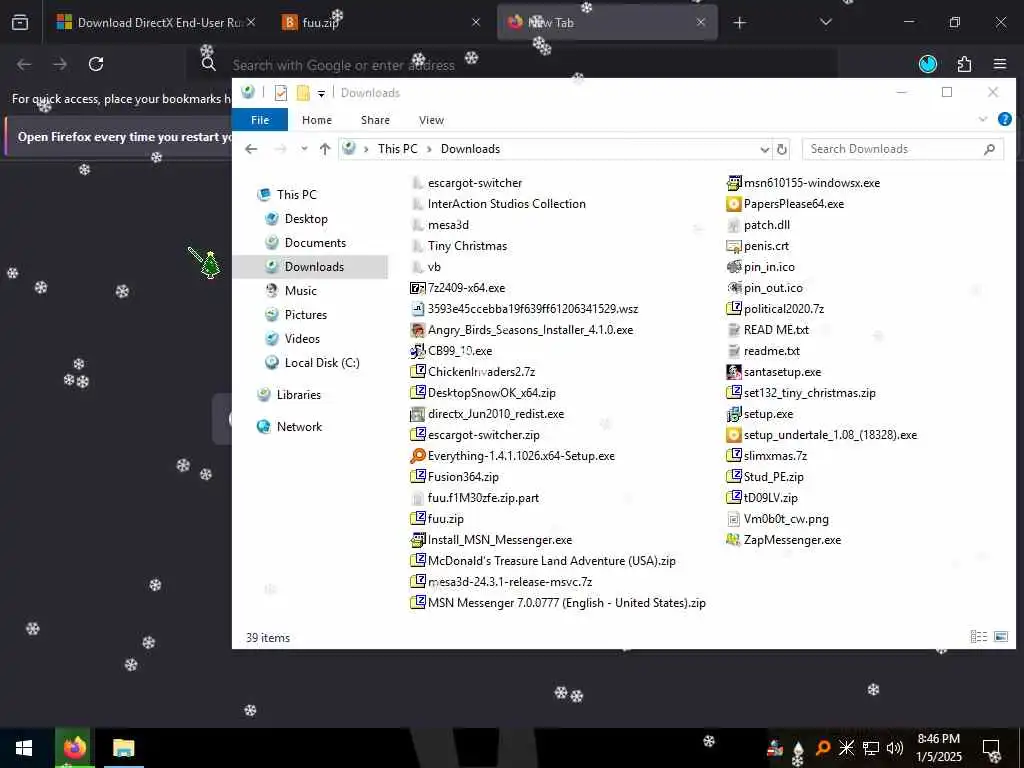Select Libraries in the navigation pane

(298, 394)
